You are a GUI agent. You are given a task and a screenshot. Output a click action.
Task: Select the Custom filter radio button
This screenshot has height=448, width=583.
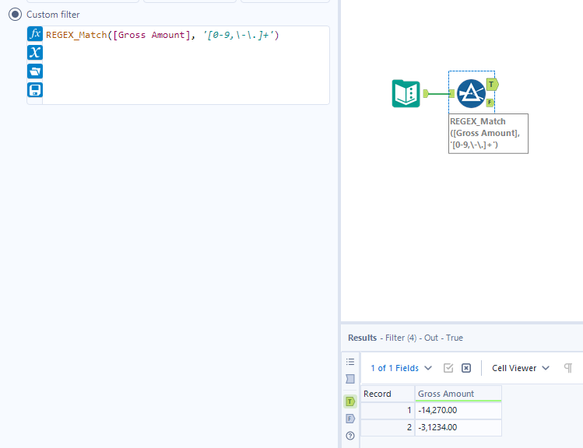pos(15,14)
